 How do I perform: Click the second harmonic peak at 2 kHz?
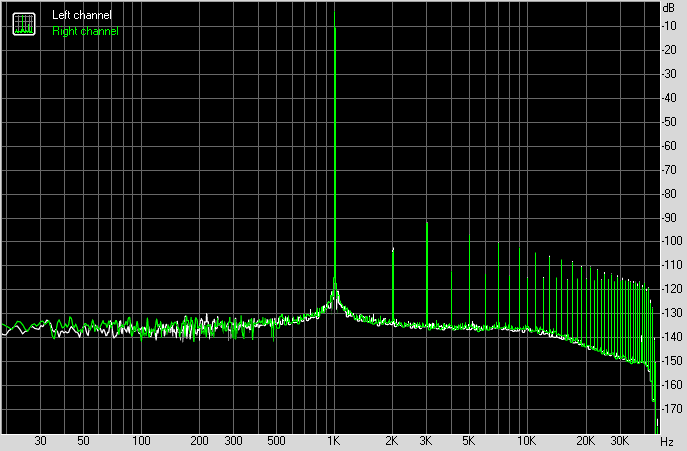coord(393,249)
